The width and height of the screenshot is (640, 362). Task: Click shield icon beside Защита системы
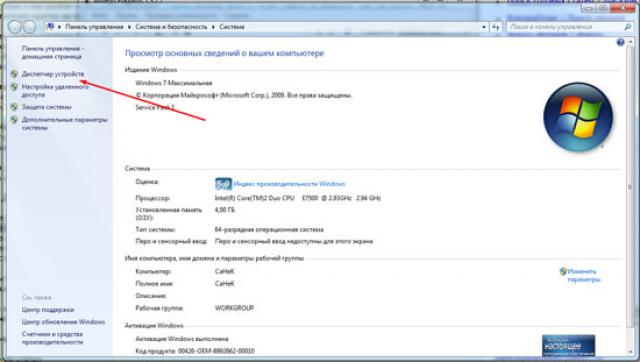[x=14, y=107]
